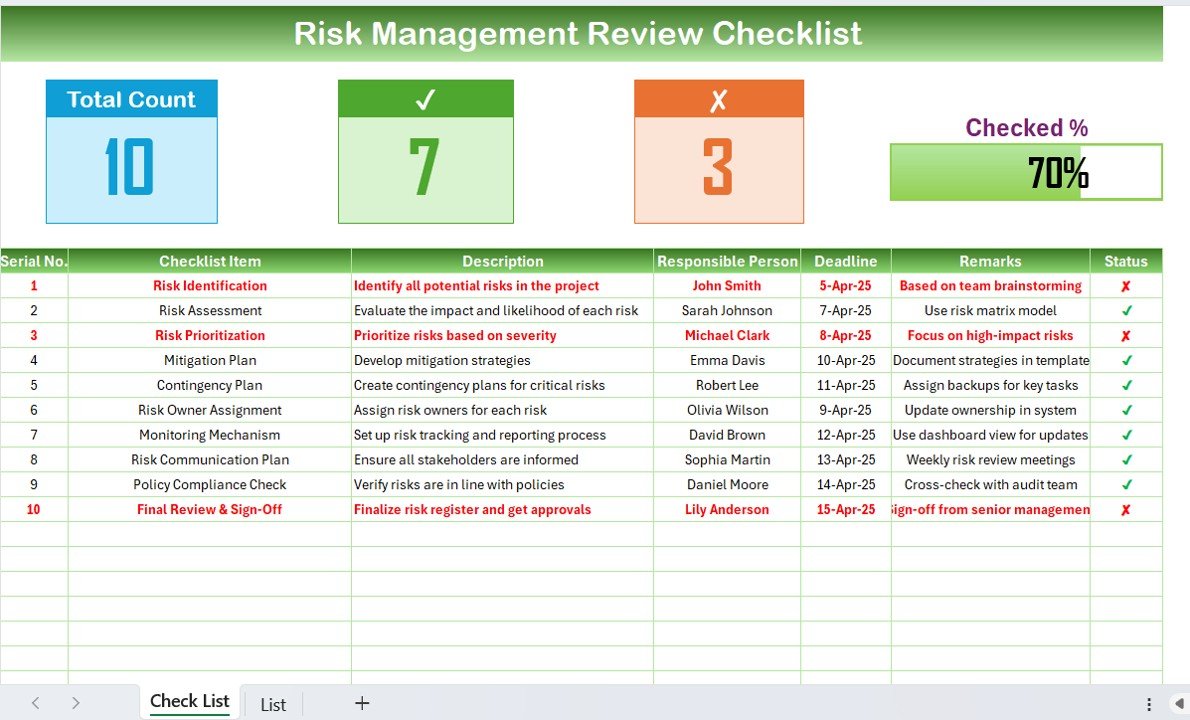Toggle status mark for Final Review & Sign-Off row
The height and width of the screenshot is (720, 1190).
click(1126, 510)
